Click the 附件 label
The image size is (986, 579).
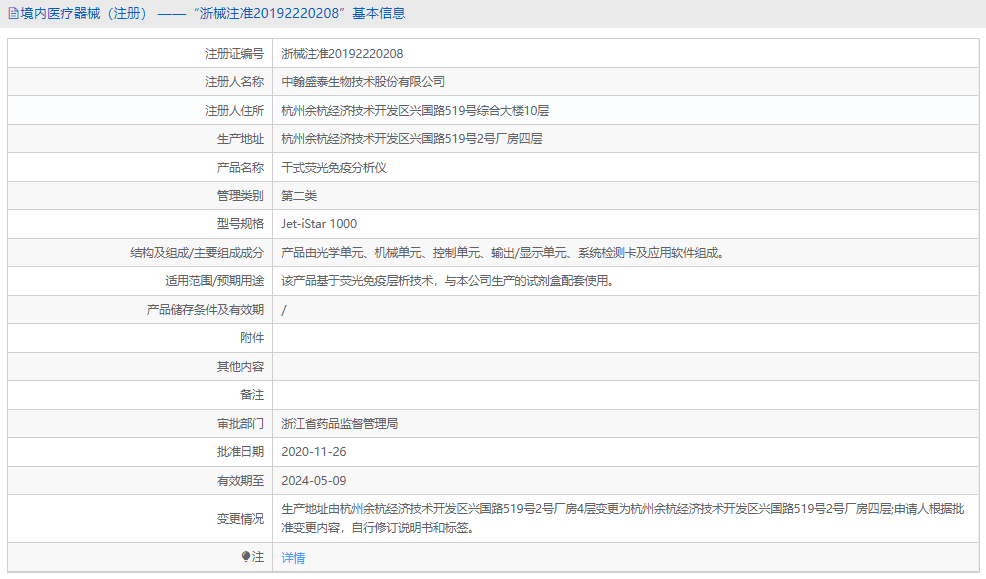pyautogui.click(x=252, y=338)
